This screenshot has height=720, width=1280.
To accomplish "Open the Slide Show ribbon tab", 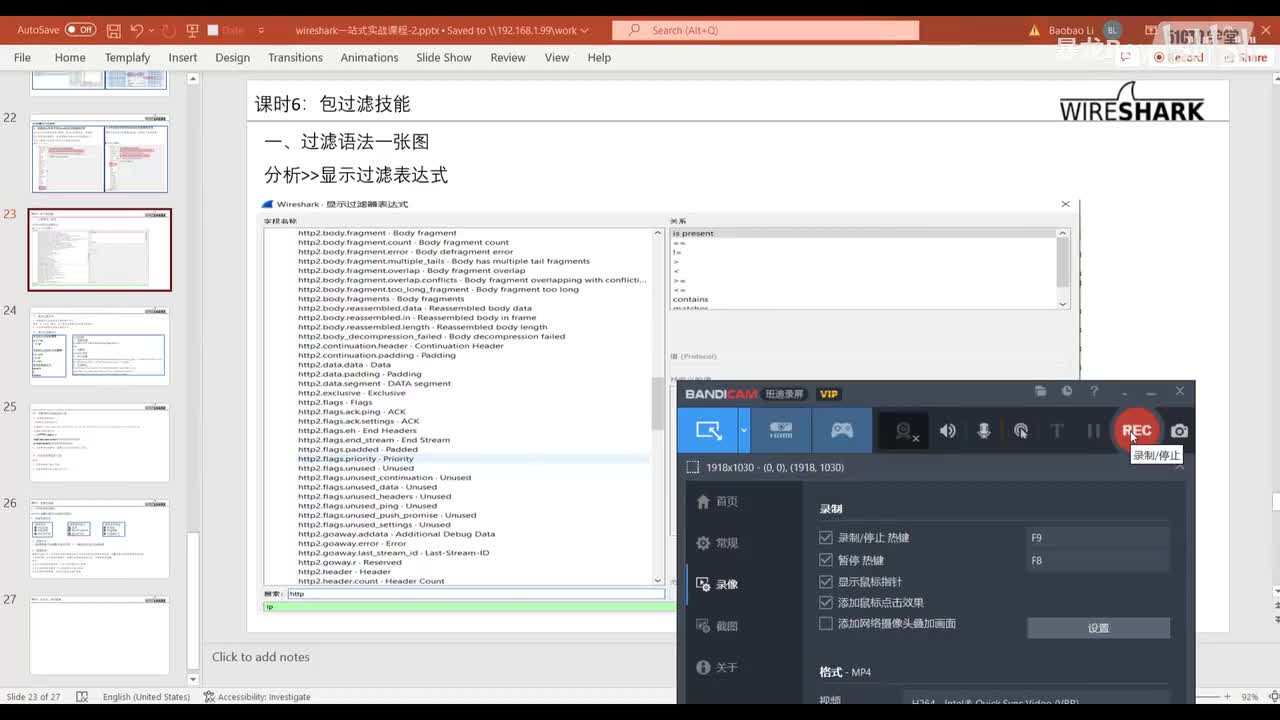I will tap(444, 58).
